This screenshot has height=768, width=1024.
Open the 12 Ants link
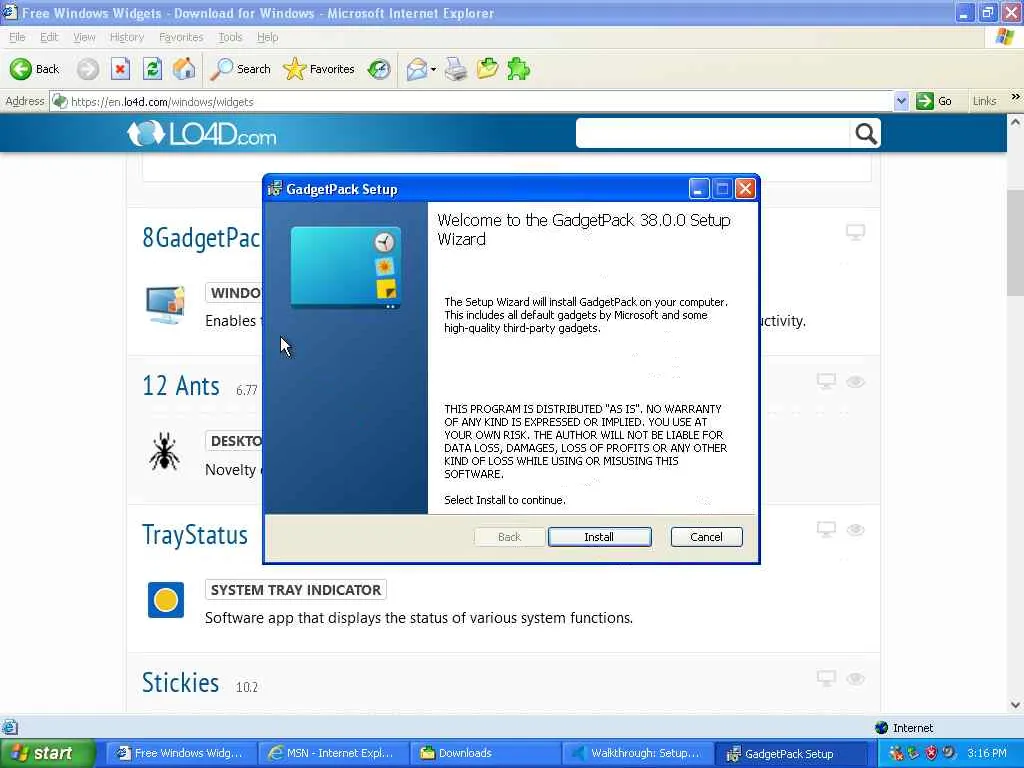coord(181,386)
